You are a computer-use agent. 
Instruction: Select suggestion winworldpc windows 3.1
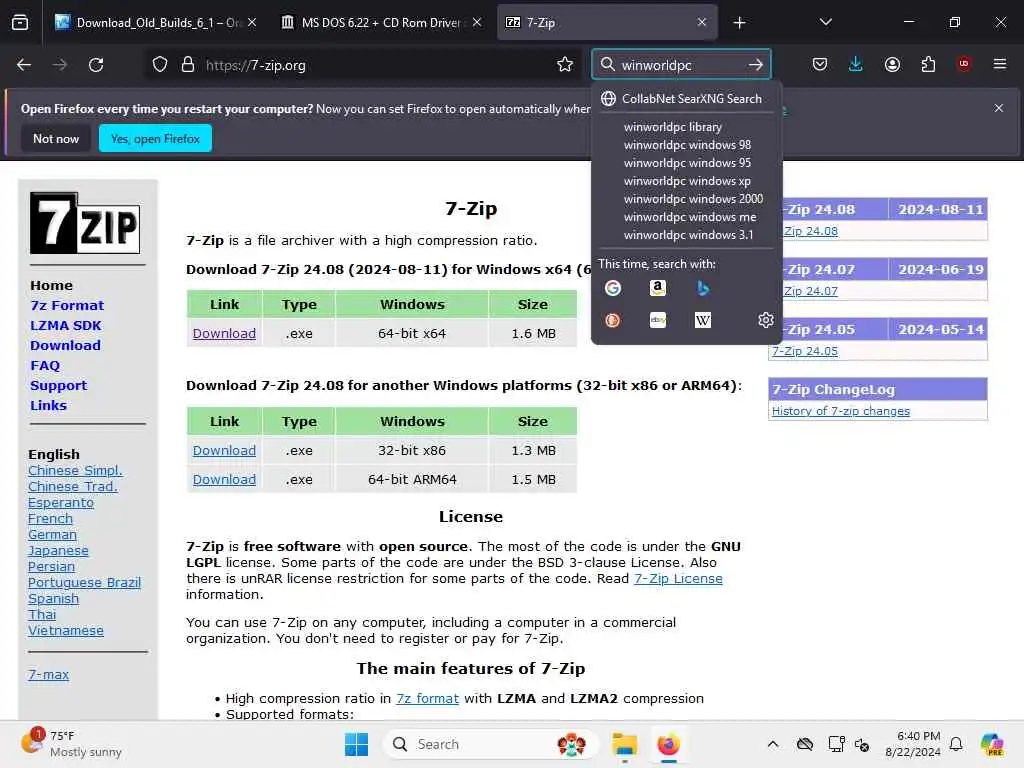688,234
